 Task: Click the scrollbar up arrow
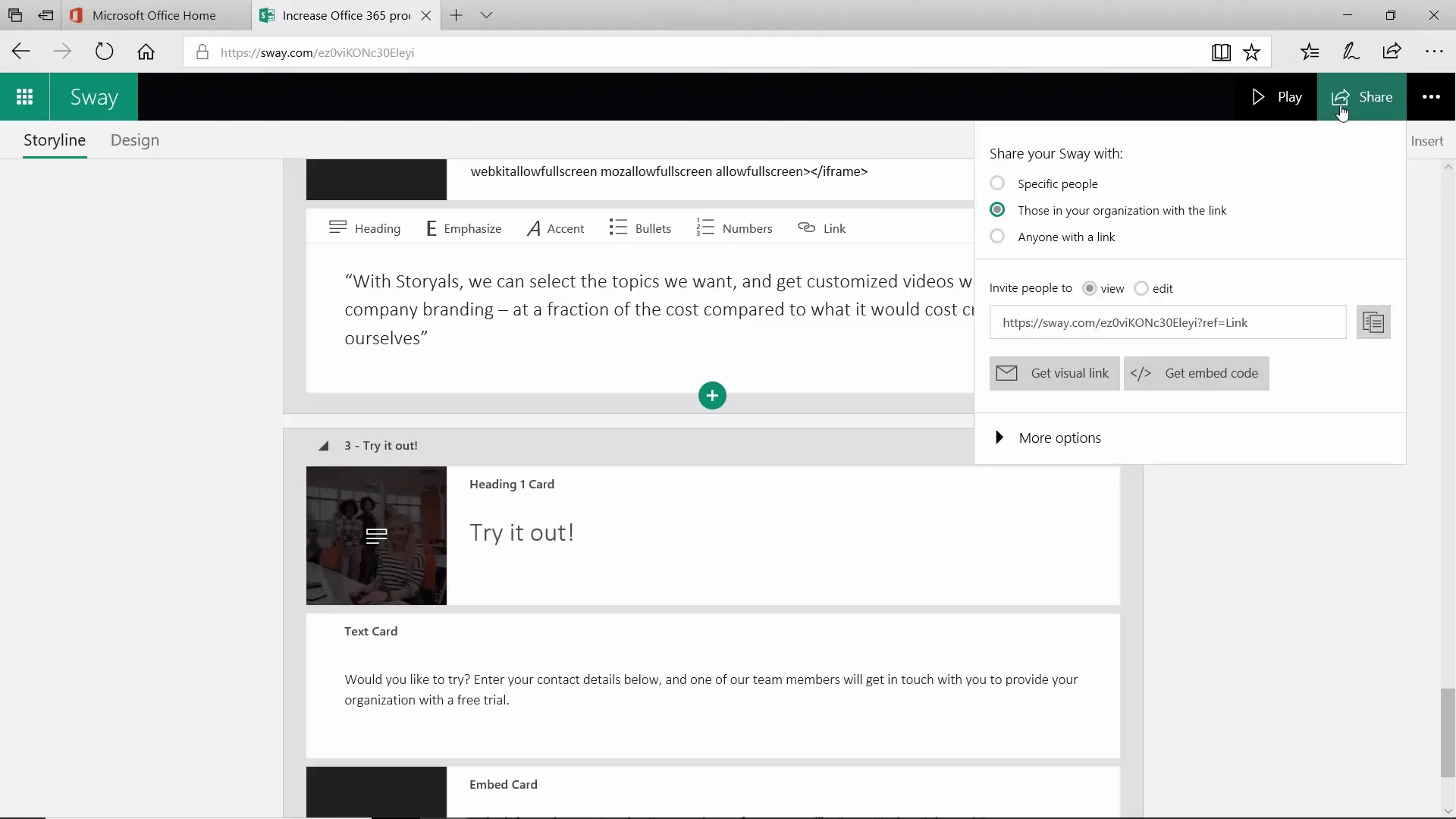1448,167
